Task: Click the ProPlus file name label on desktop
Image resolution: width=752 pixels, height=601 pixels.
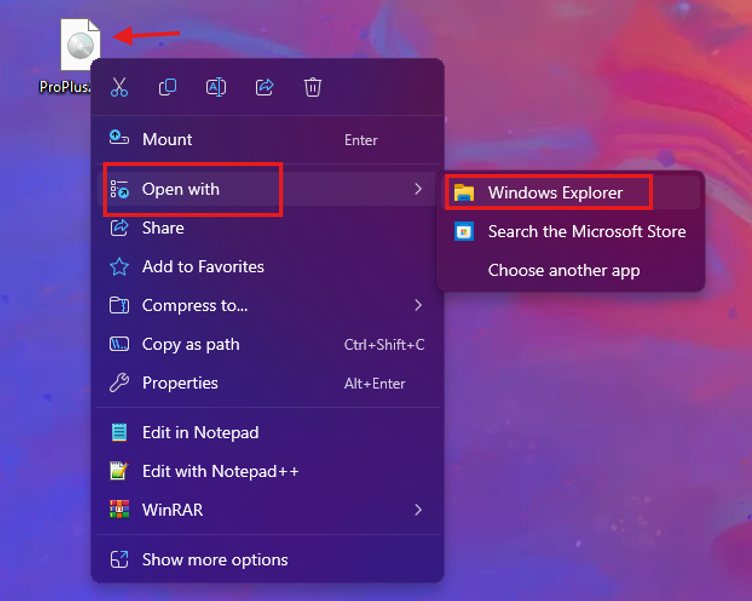Action: pyautogui.click(x=65, y=87)
